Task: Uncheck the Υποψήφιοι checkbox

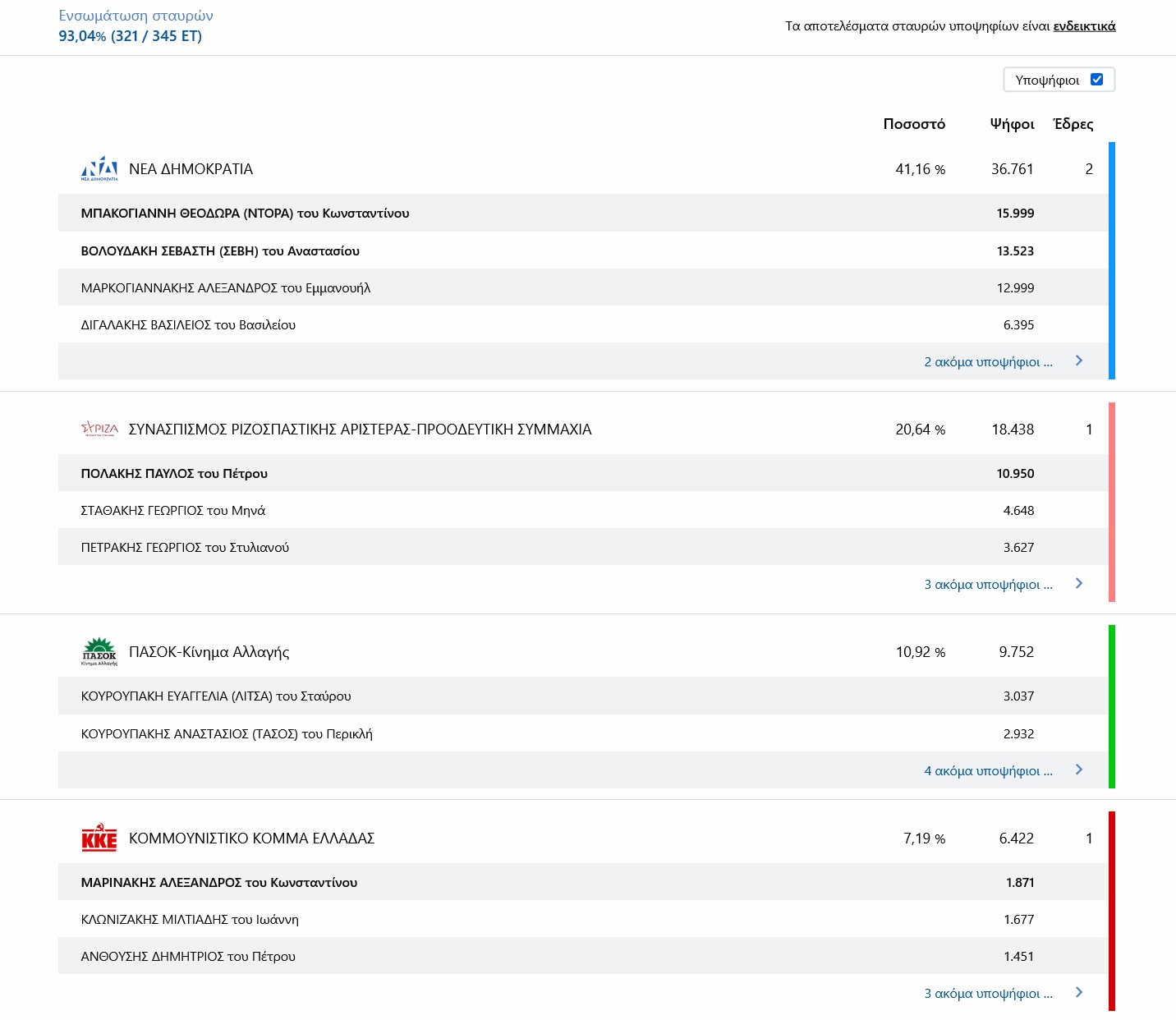Action: click(x=1096, y=80)
